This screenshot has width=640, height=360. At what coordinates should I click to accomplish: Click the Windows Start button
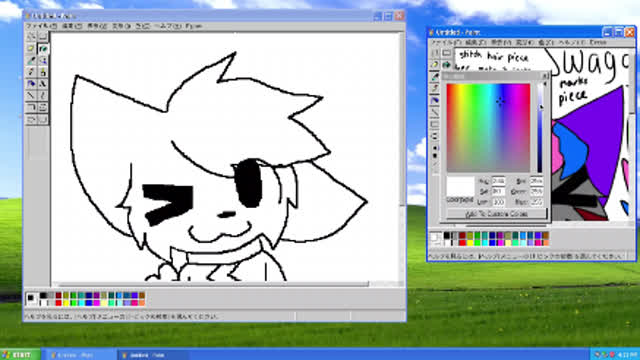(x=20, y=355)
